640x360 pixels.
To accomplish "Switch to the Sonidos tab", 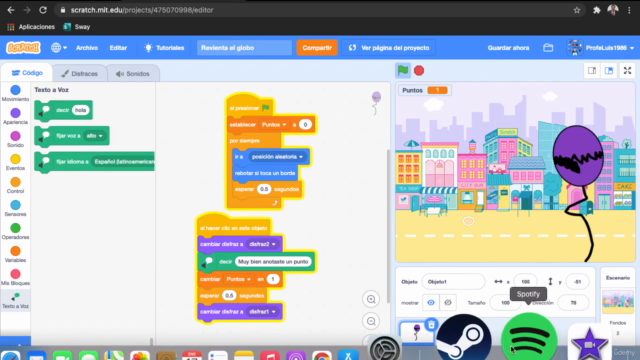I will (133, 74).
